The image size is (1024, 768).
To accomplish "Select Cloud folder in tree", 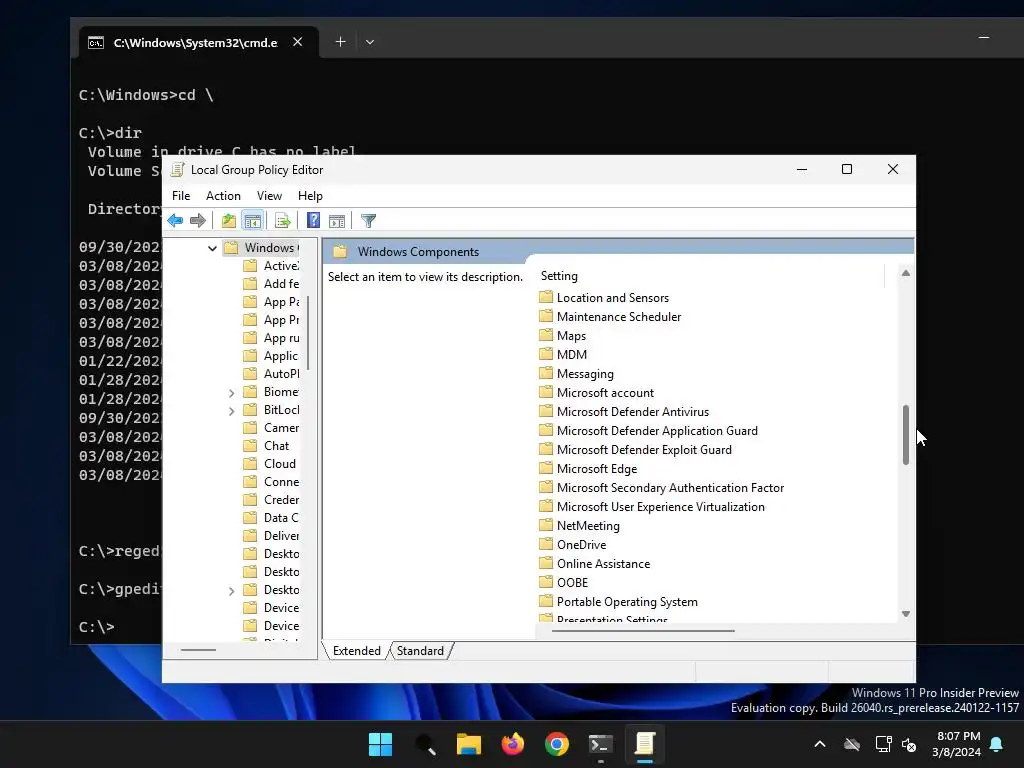I will (270, 464).
